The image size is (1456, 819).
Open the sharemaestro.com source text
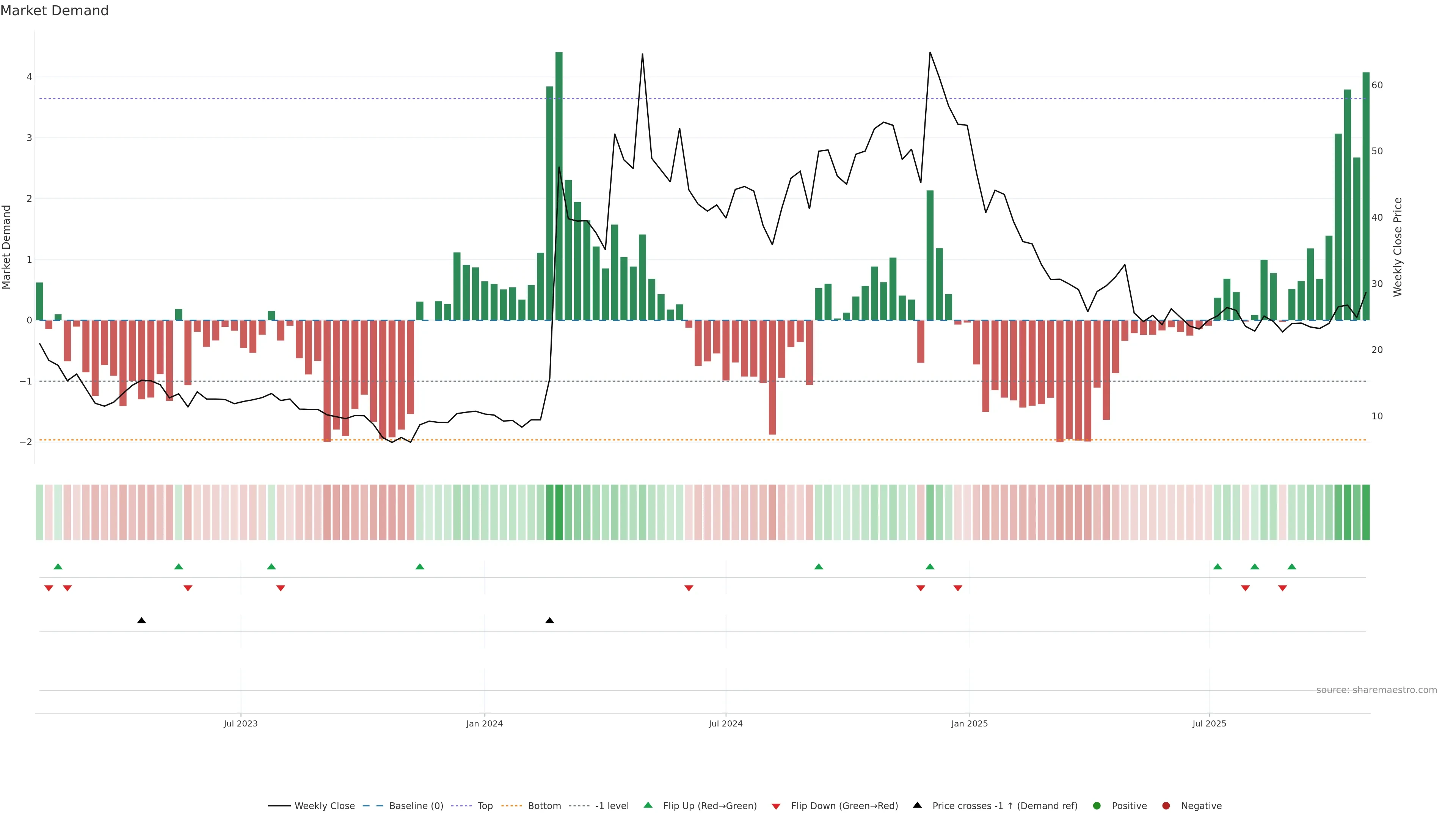point(1376,690)
